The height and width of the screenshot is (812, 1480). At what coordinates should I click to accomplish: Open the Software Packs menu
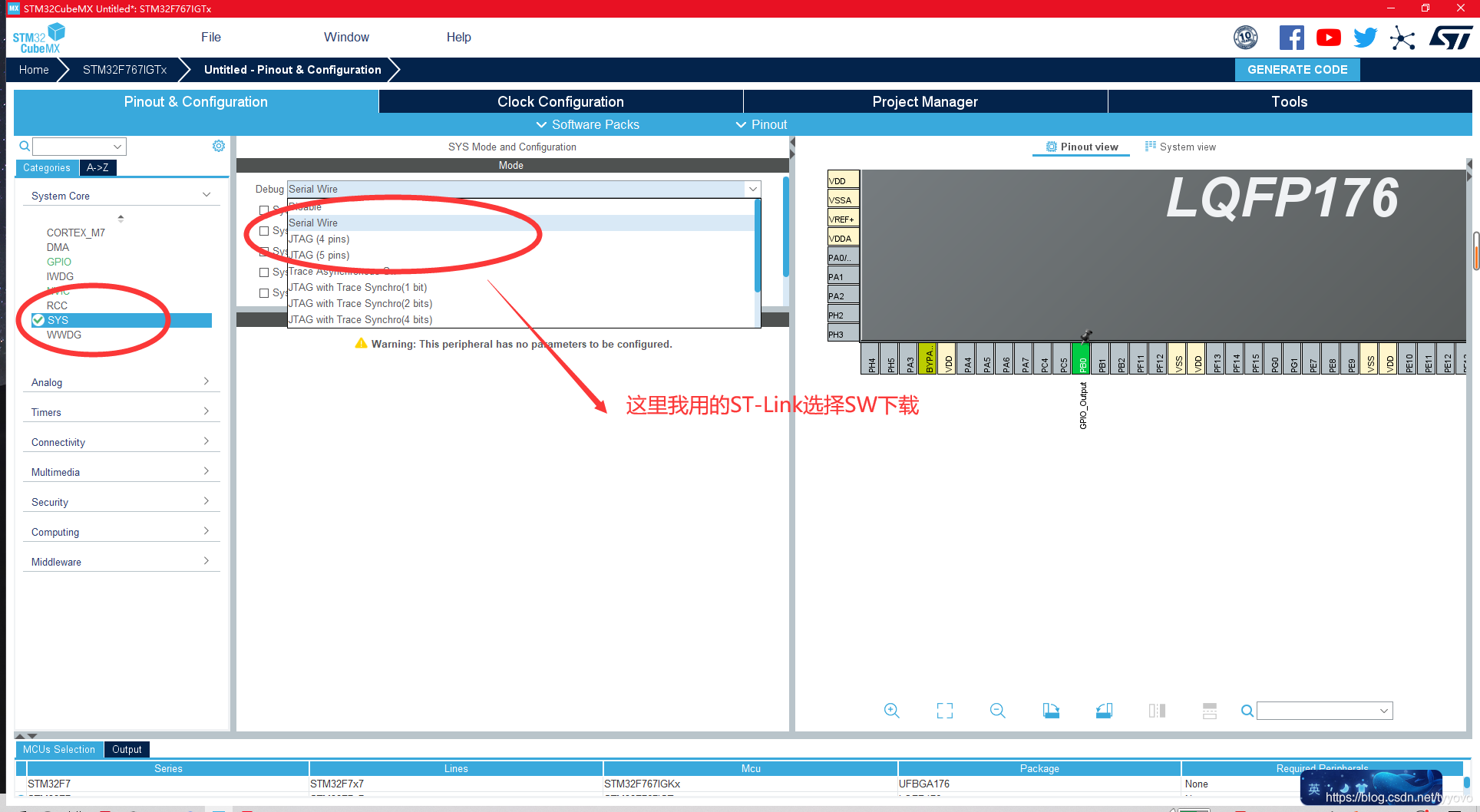tap(587, 124)
